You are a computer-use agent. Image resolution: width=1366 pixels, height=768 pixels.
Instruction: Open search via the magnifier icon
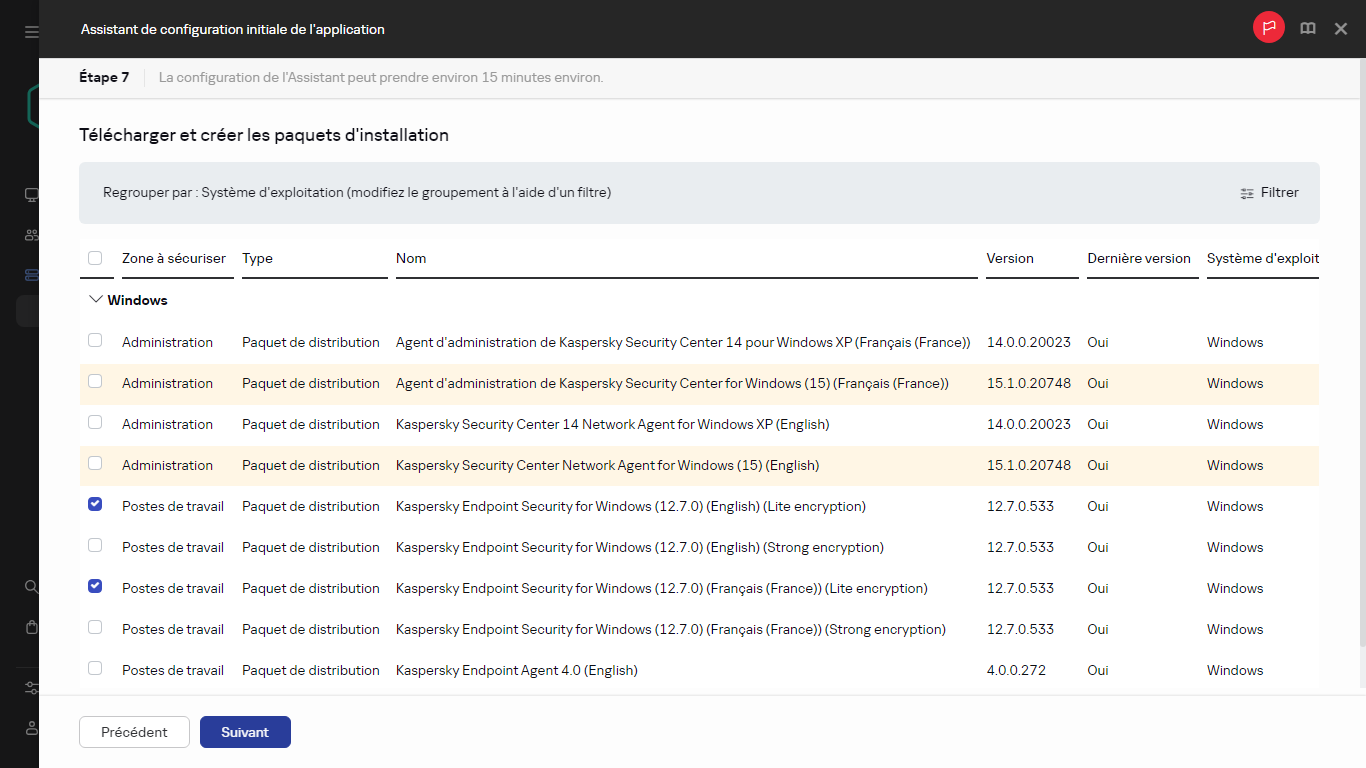30,587
